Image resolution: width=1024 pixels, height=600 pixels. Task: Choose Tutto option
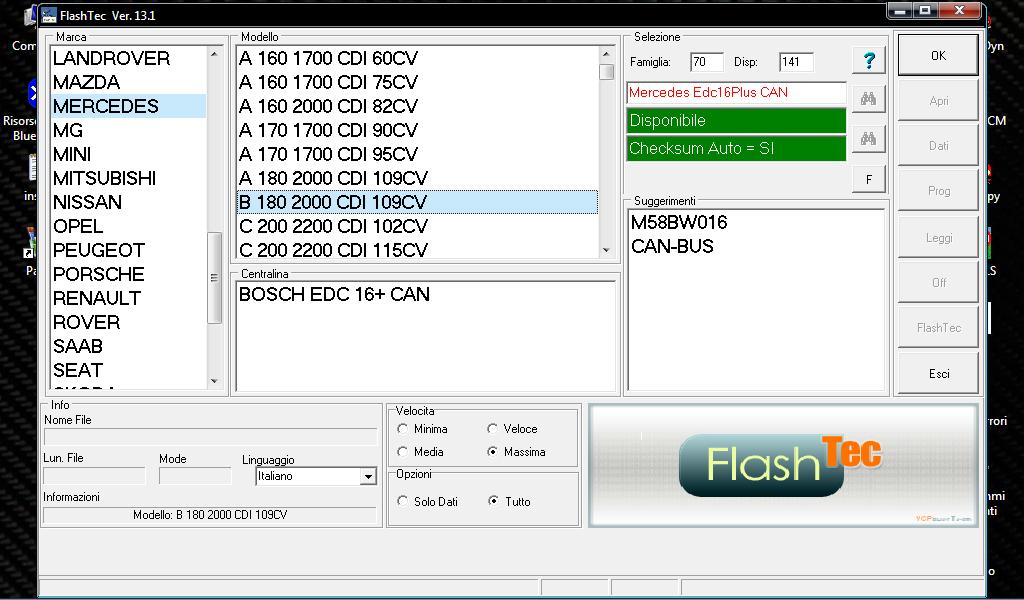click(x=493, y=501)
